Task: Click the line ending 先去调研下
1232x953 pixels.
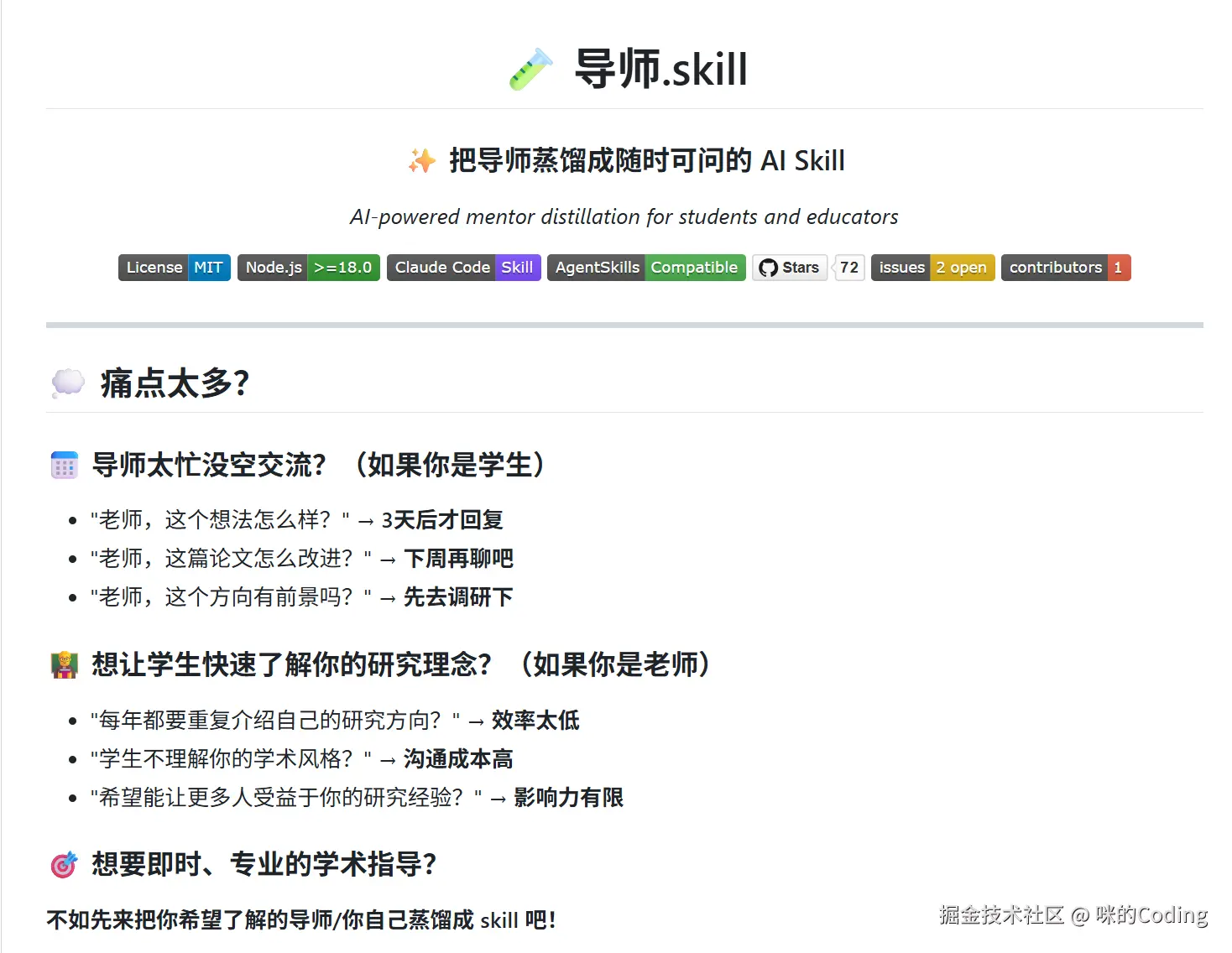Action: point(302,597)
